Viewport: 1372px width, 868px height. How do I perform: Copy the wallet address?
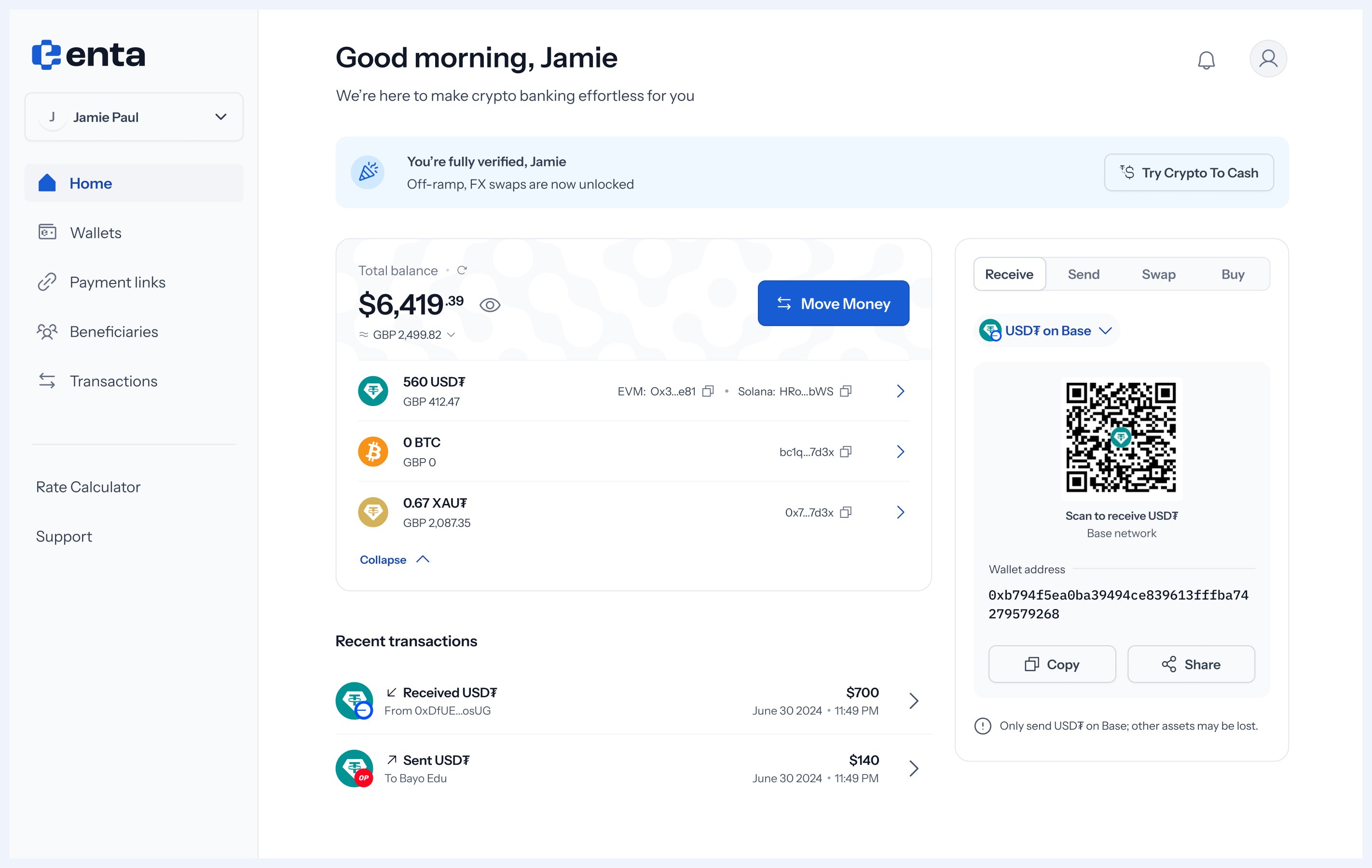1052,664
